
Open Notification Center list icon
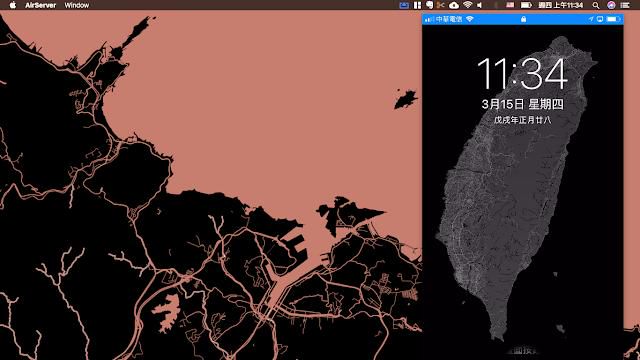625,5
